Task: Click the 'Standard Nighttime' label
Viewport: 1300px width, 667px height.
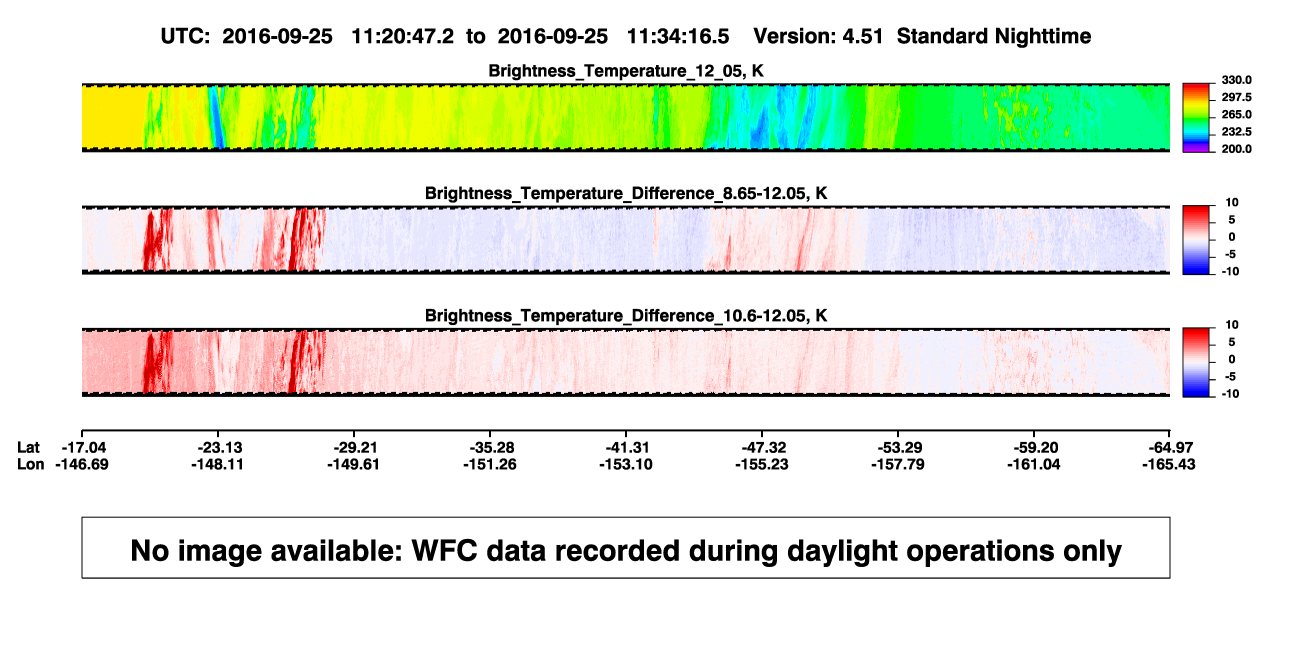Action: point(994,36)
